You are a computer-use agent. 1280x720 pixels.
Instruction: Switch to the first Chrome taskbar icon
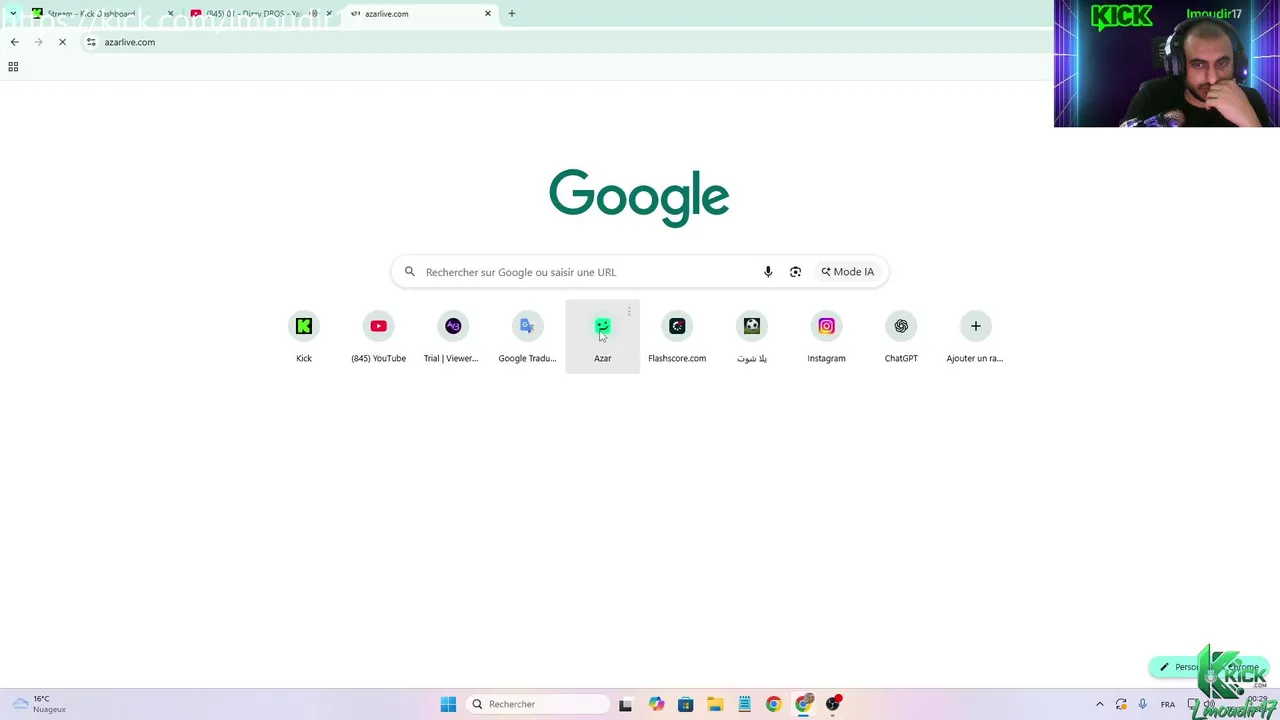point(773,704)
